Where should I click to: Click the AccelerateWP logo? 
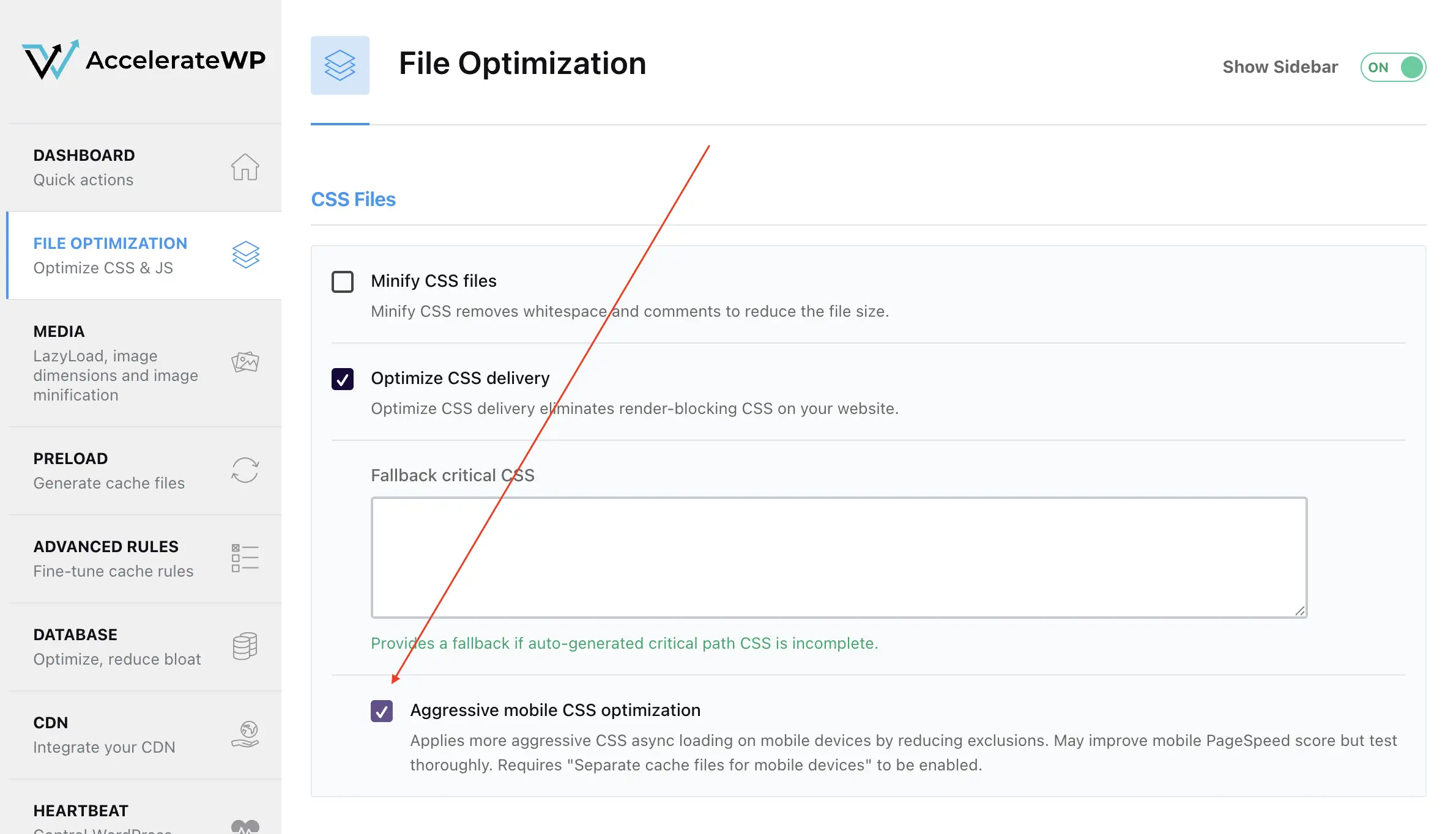(144, 60)
